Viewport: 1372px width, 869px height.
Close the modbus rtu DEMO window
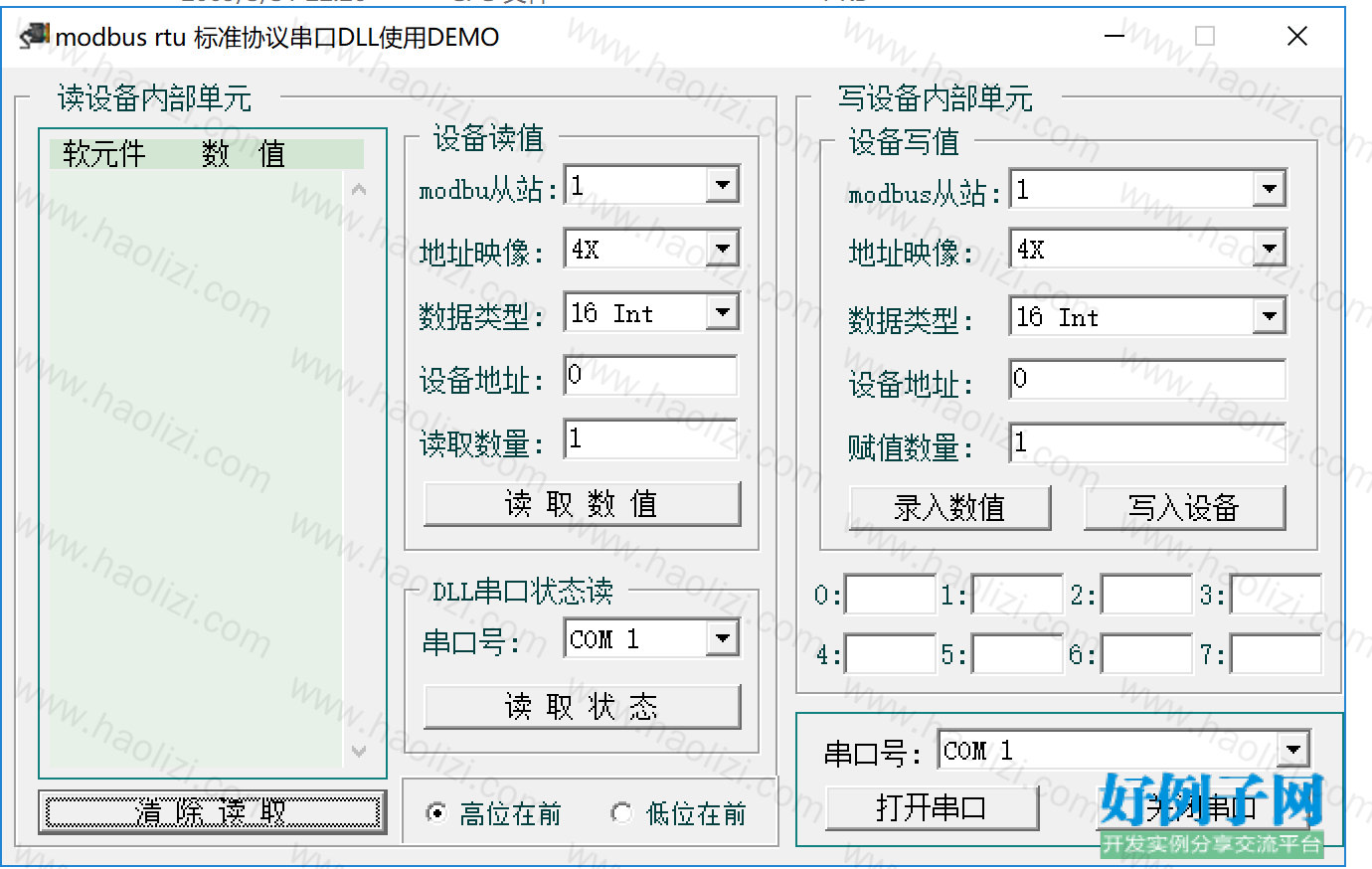(x=1296, y=36)
